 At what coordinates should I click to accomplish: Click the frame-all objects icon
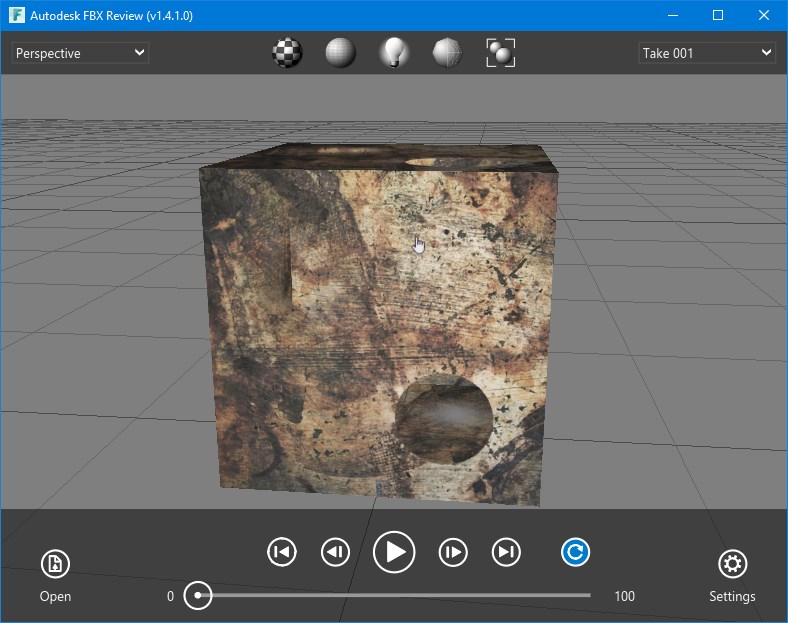pyautogui.click(x=500, y=53)
